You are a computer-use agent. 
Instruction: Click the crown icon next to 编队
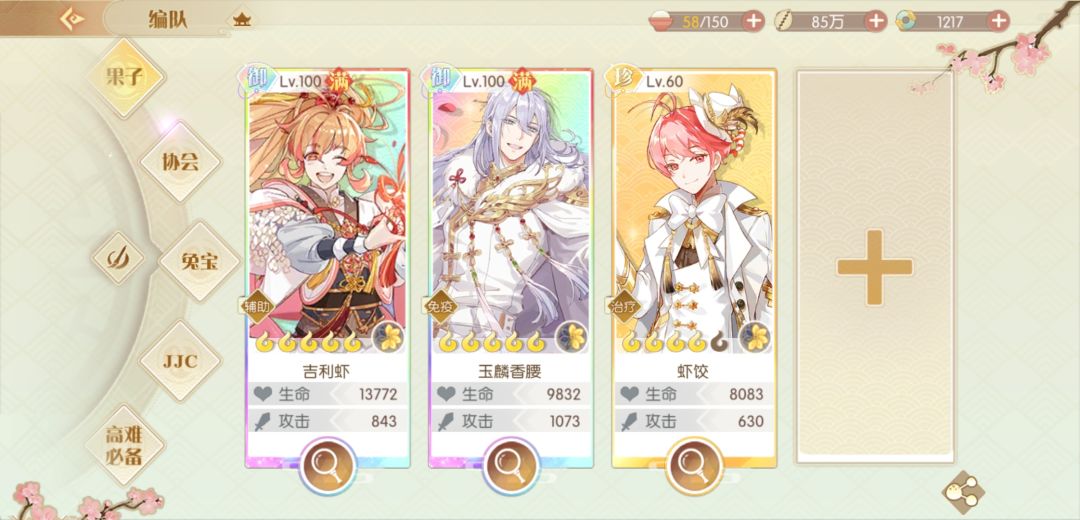pyautogui.click(x=242, y=19)
